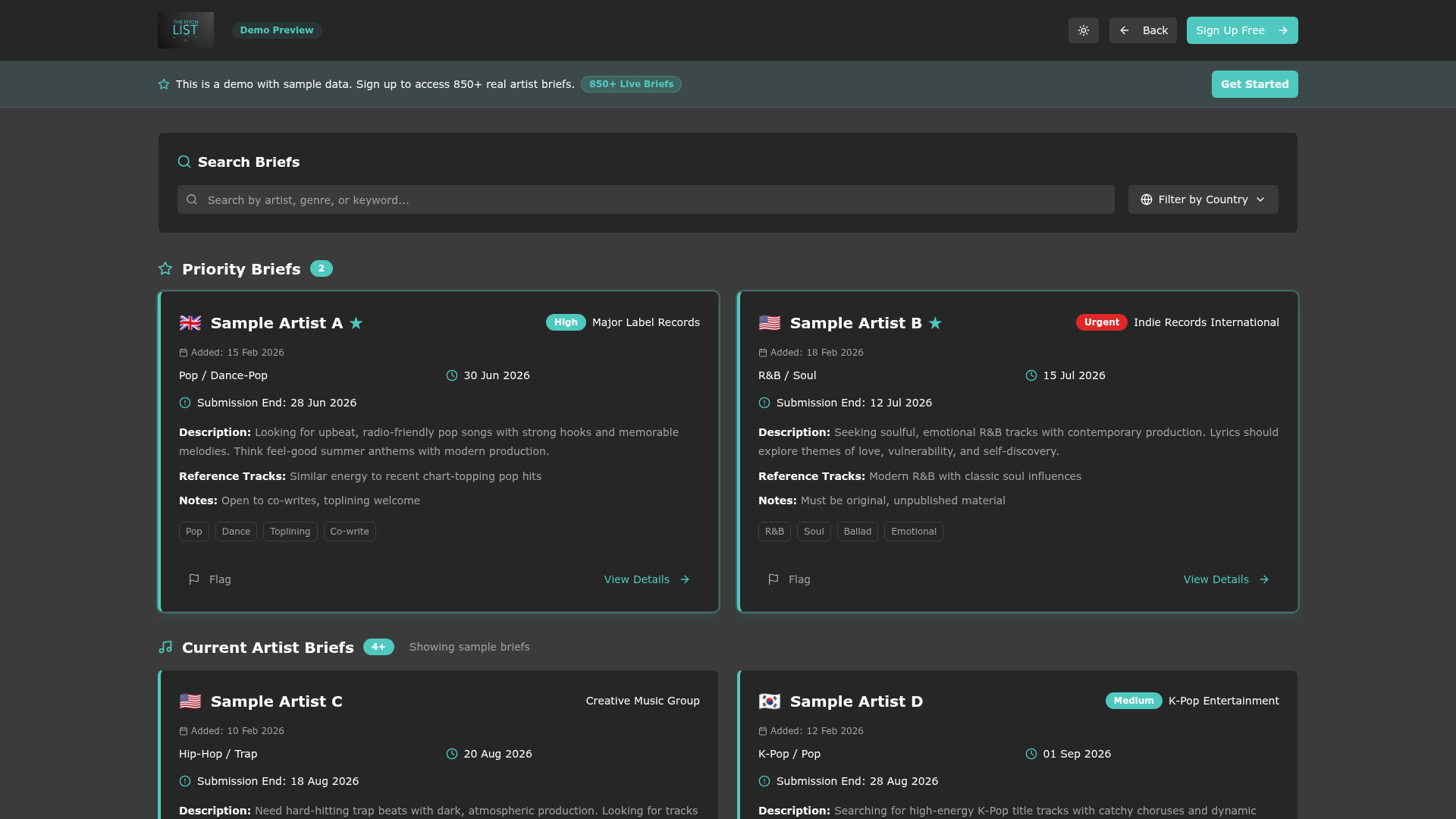
Task: Click the music note icon by Current Artist Briefs
Action: coord(165,647)
